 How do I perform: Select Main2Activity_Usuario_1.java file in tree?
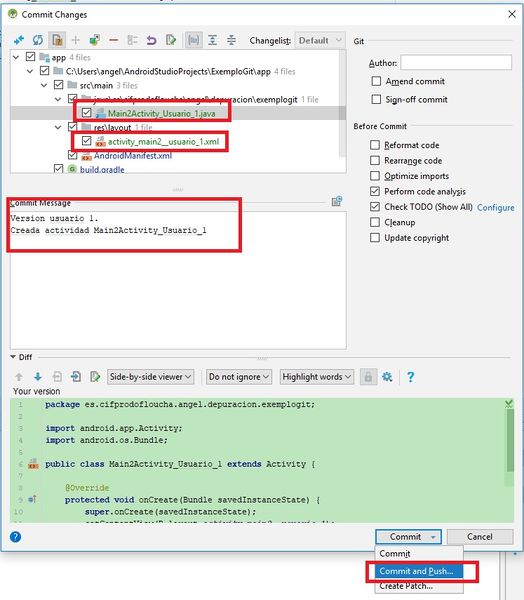[161, 113]
